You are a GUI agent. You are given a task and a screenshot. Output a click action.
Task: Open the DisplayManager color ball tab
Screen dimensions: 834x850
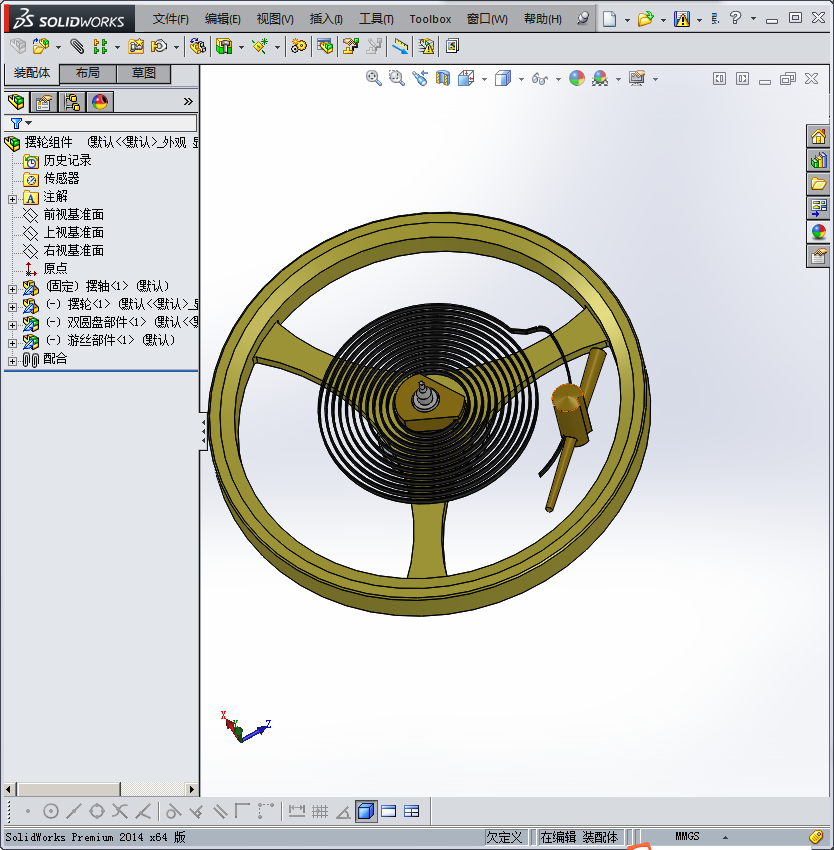click(99, 102)
